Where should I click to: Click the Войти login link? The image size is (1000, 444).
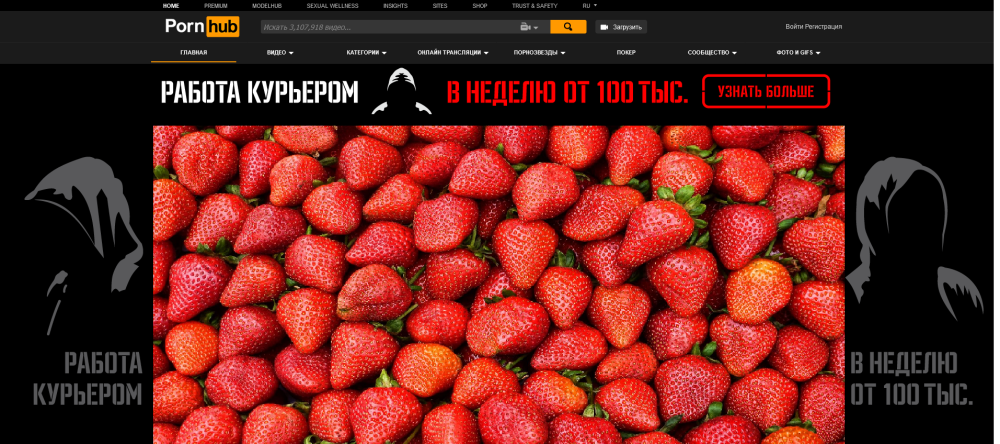[794, 27]
